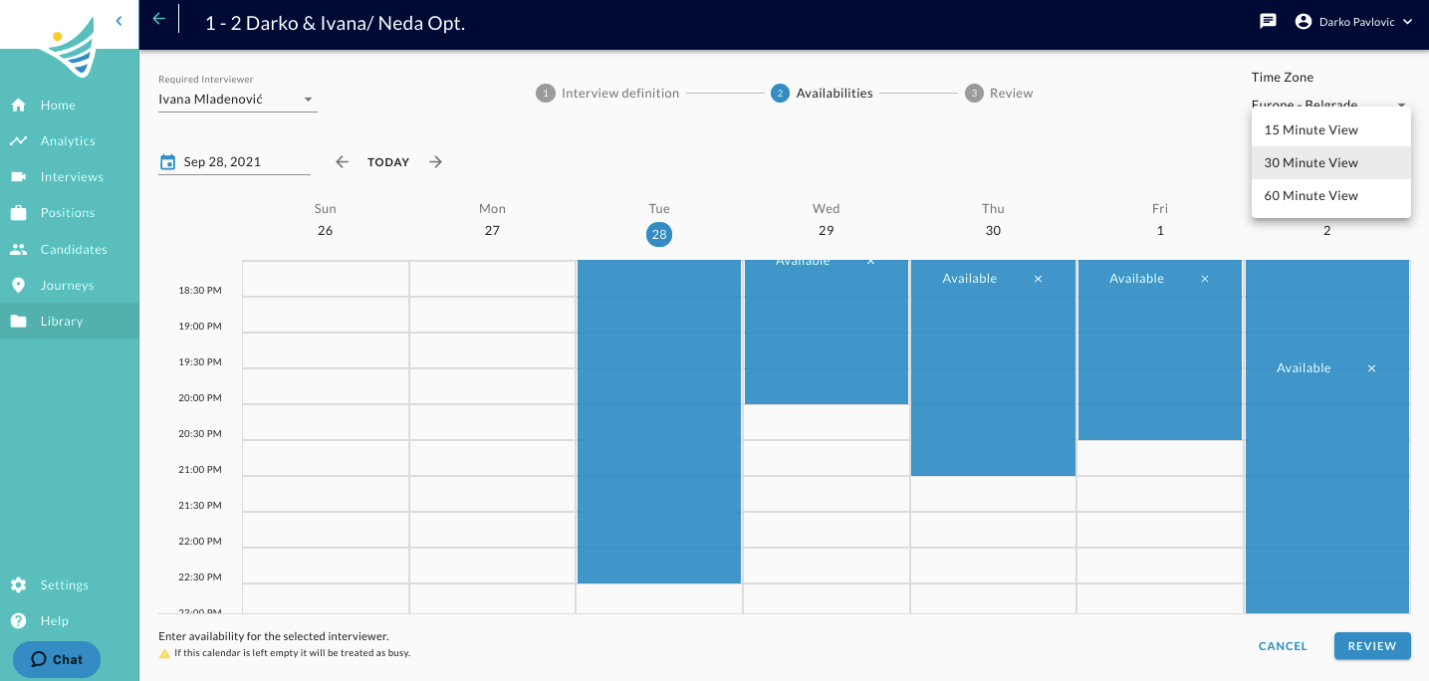Click the Library folder icon
This screenshot has height=681, width=1429.
pos(18,321)
